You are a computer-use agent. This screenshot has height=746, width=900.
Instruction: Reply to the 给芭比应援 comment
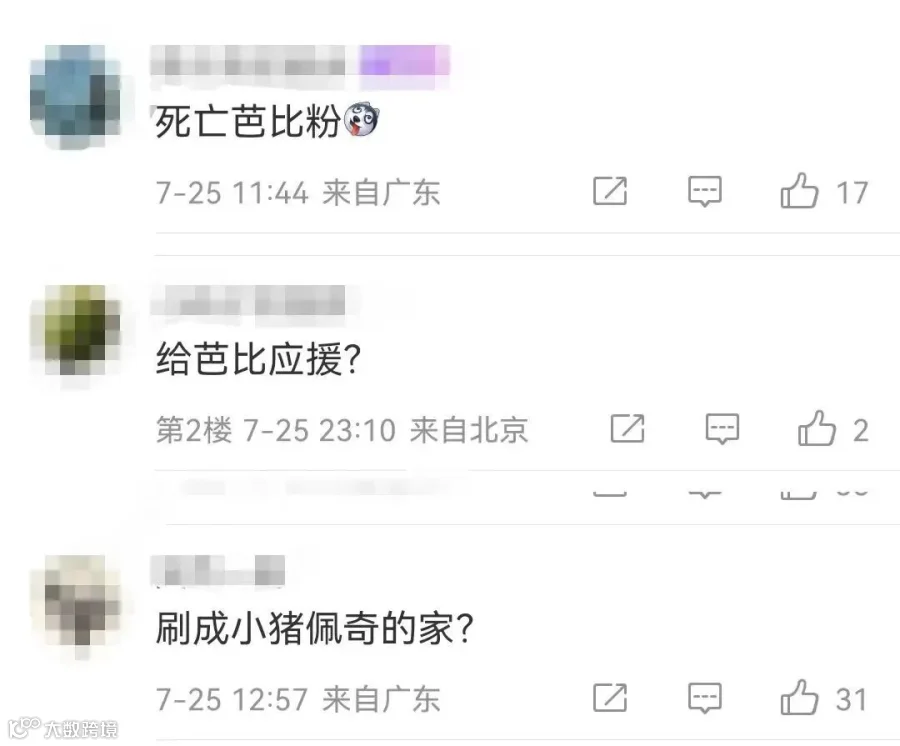[722, 429]
